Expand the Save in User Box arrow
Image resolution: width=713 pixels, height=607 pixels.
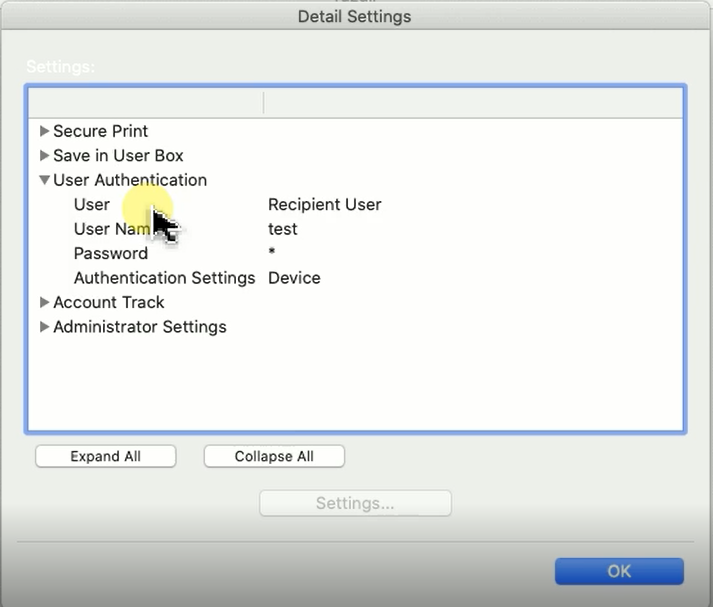click(x=44, y=156)
